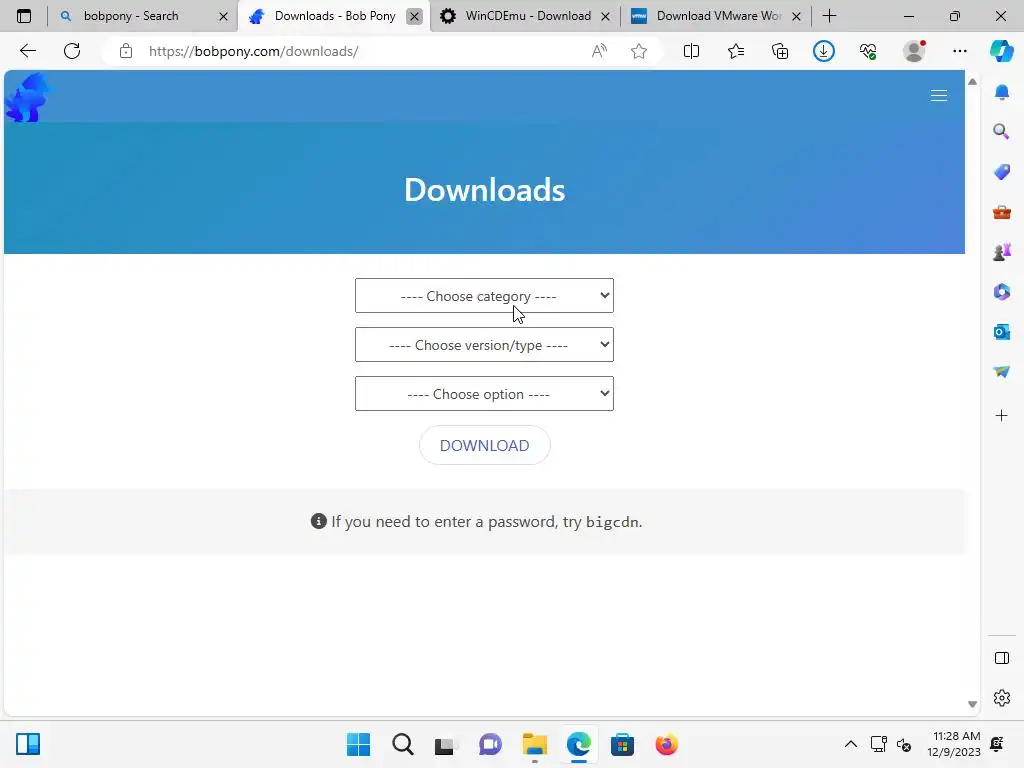This screenshot has width=1024, height=768.
Task: View site information lock icon
Action: (126, 51)
